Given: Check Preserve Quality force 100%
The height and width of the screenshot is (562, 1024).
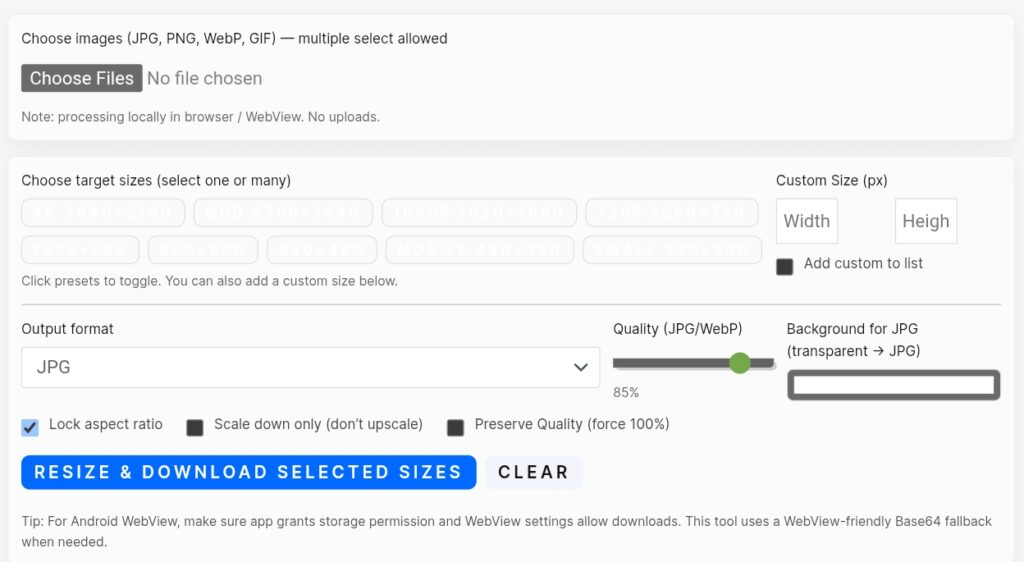Looking at the screenshot, I should tap(455, 427).
